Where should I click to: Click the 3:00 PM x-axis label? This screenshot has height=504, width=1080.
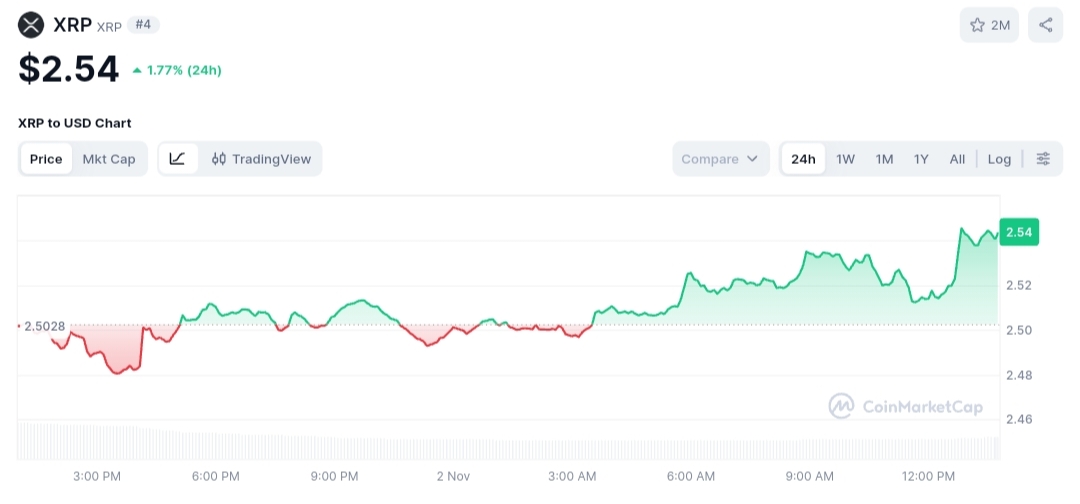[x=96, y=476]
